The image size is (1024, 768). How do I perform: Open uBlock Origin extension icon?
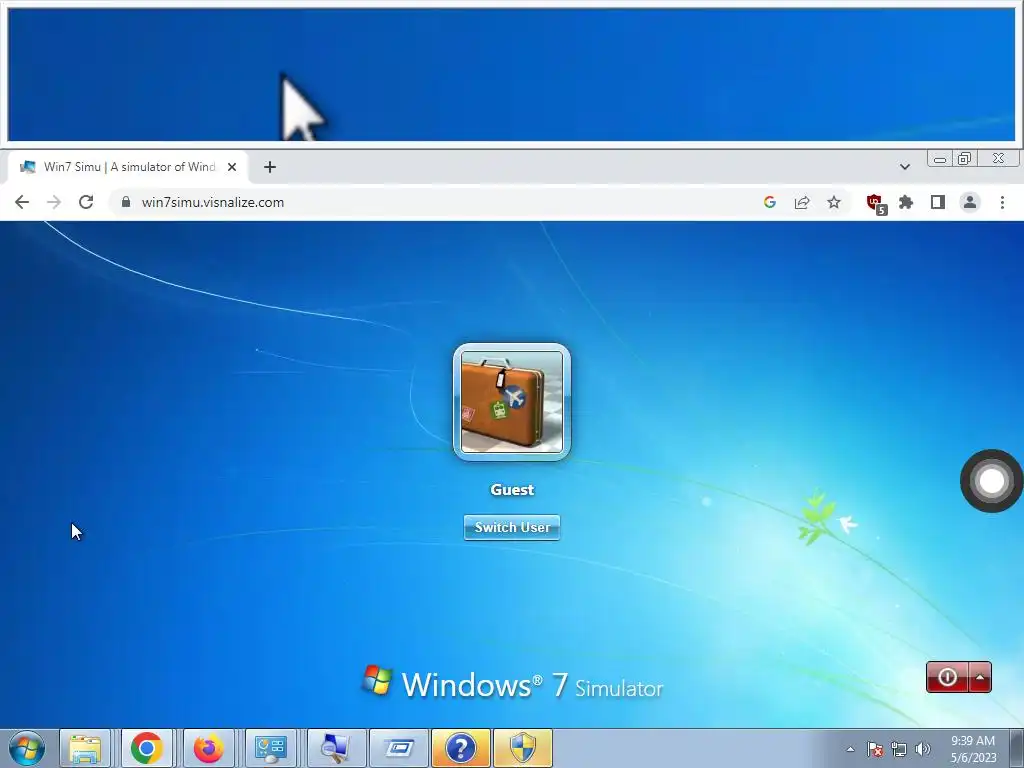(x=876, y=203)
